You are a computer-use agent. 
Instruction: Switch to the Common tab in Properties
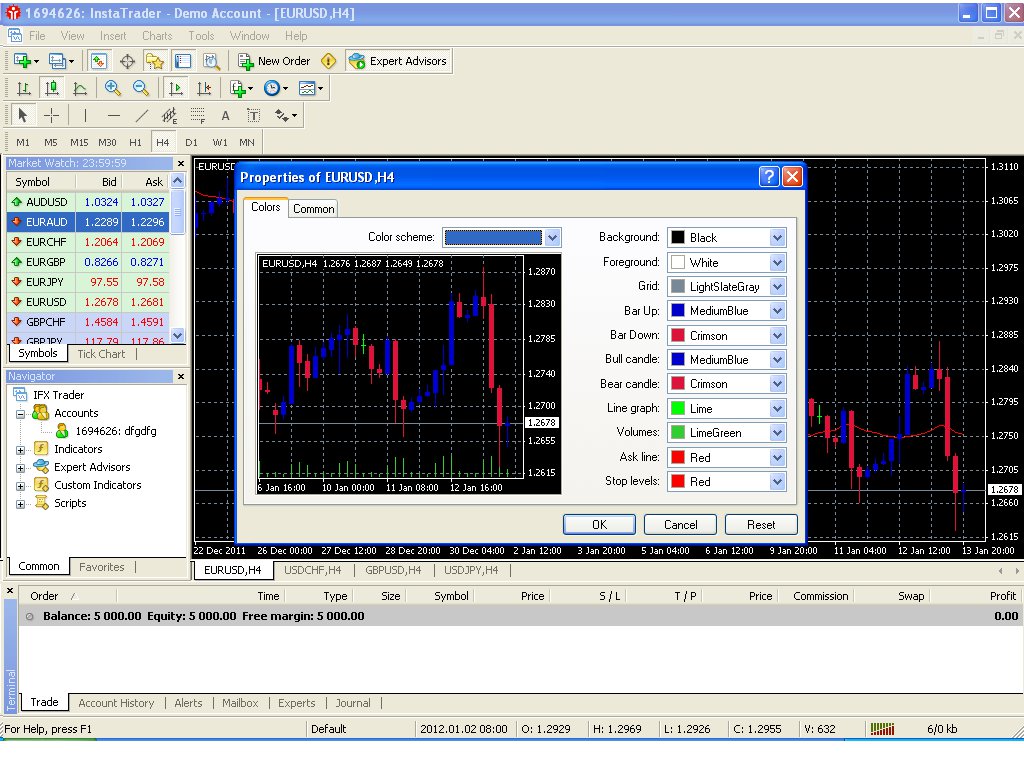(313, 208)
